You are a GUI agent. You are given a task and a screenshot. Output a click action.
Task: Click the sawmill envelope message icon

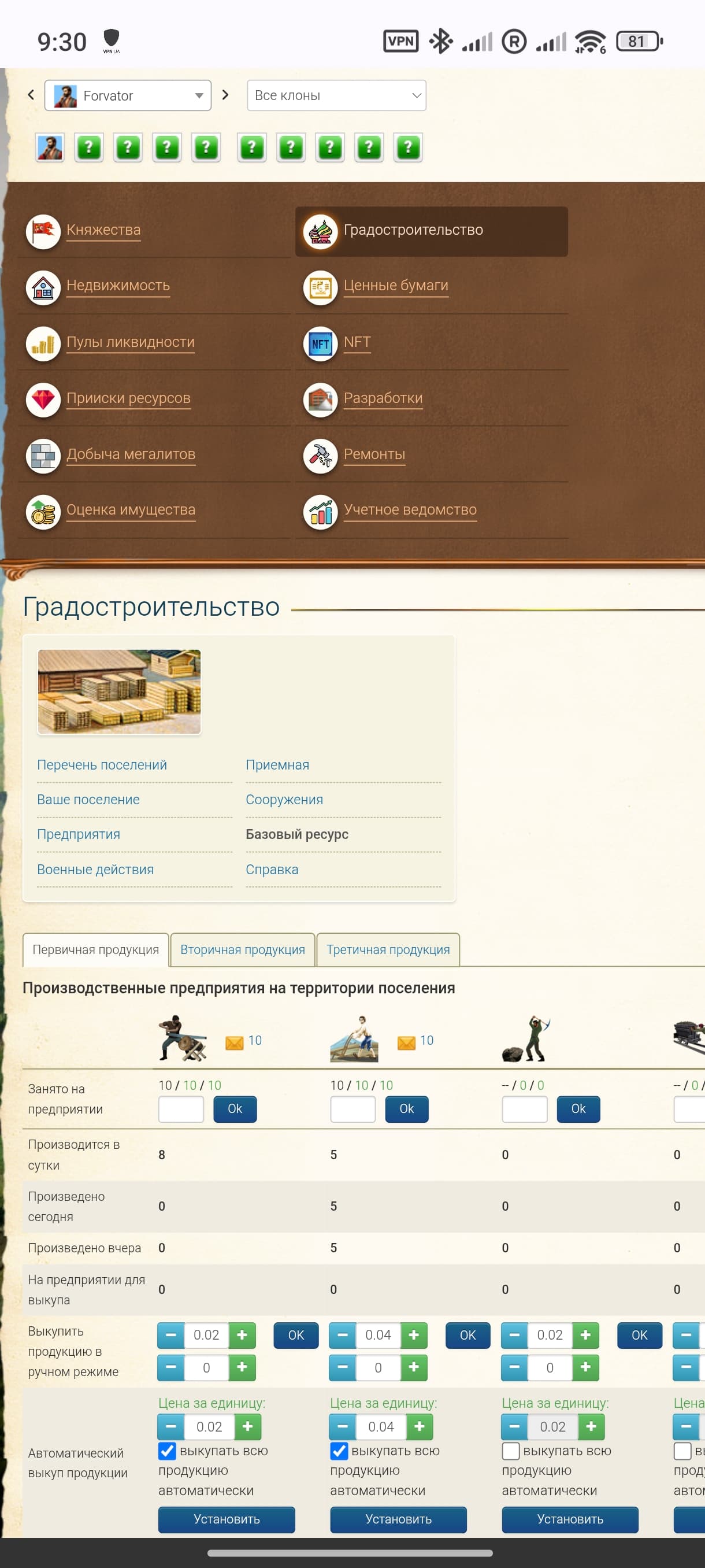[x=234, y=1042]
